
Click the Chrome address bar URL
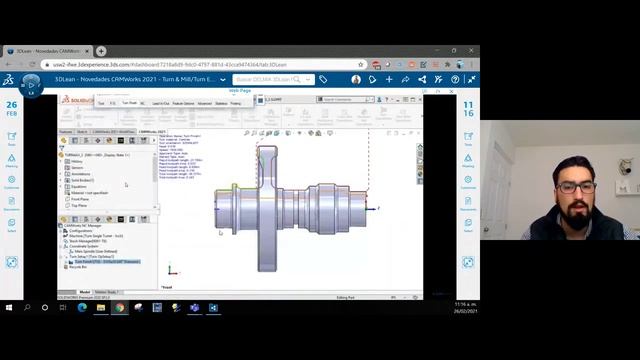(170, 64)
